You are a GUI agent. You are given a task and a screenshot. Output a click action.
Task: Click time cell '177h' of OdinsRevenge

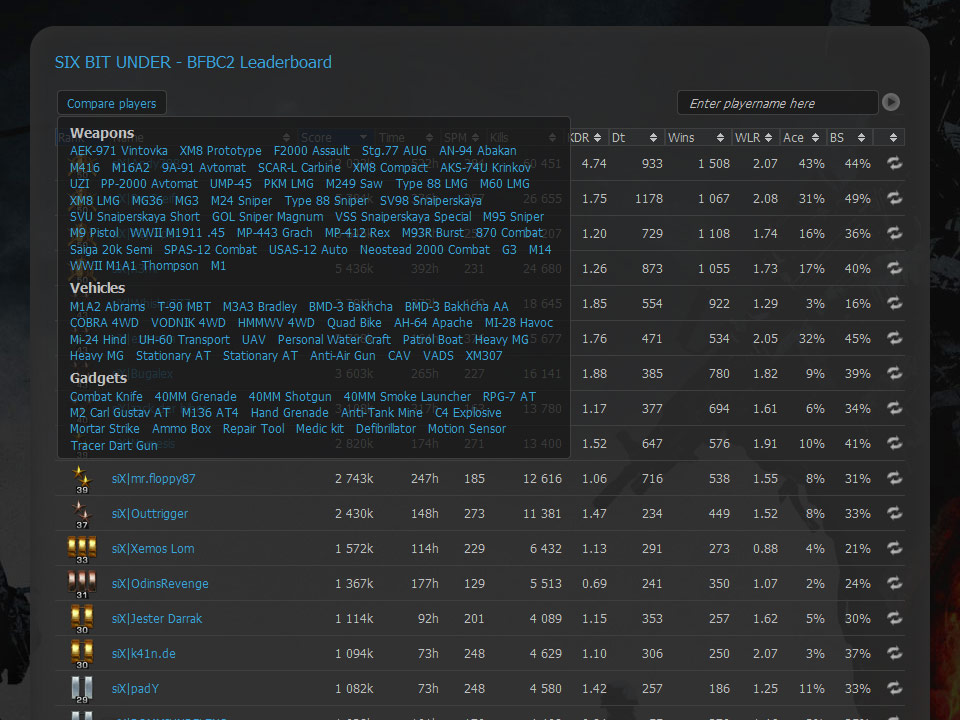click(x=424, y=583)
